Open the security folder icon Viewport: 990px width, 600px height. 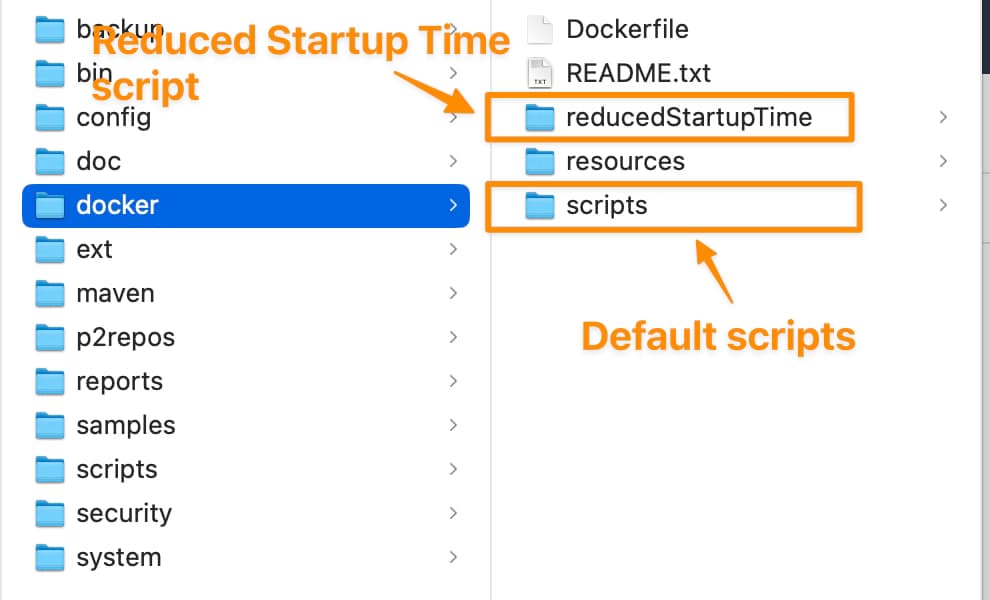tap(49, 513)
